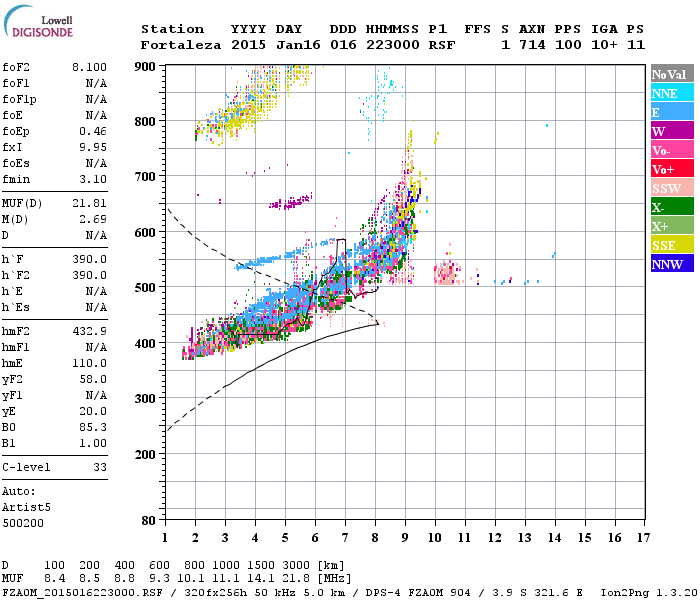700x600 pixels.
Task: Click the FZAOM_2015016223000.RSF file name
Action: [82, 593]
